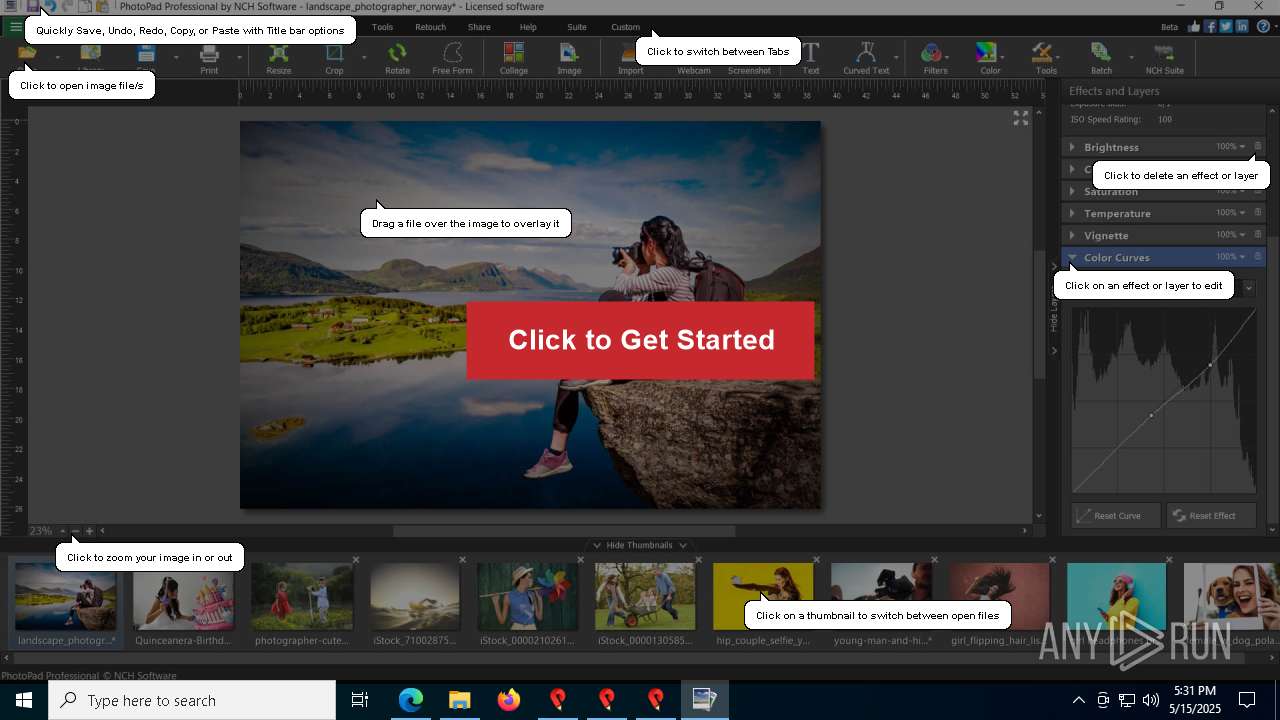The image size is (1280, 720).
Task: Delete the Vignette effect with trash icon
Action: 1258,234
